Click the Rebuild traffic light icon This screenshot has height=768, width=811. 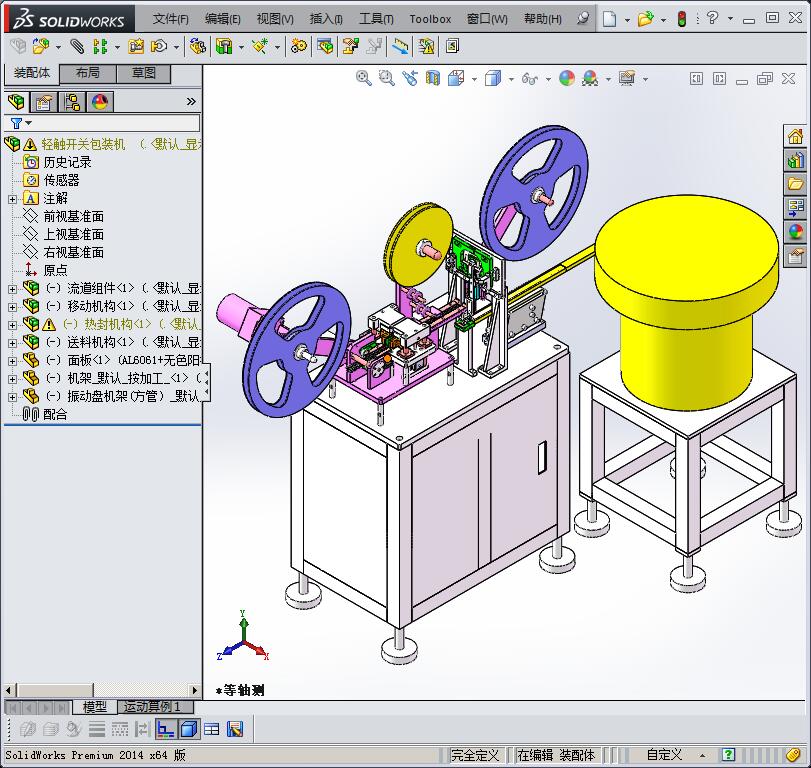click(682, 19)
